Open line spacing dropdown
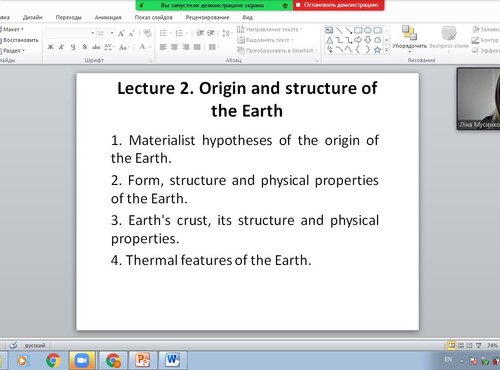The width and height of the screenshot is (500, 370). [x=227, y=33]
